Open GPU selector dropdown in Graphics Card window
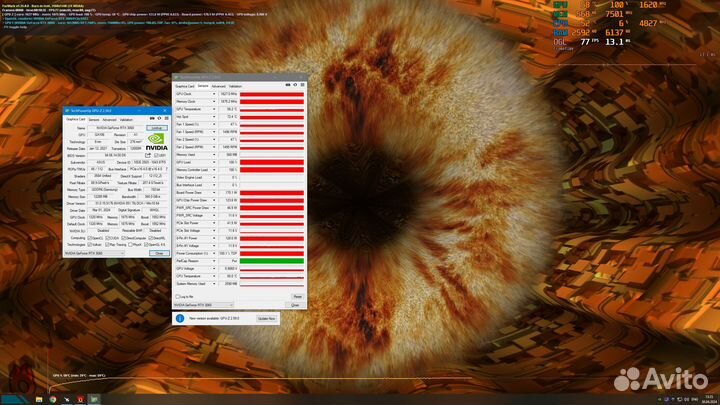This screenshot has width=720, height=405. pos(95,253)
